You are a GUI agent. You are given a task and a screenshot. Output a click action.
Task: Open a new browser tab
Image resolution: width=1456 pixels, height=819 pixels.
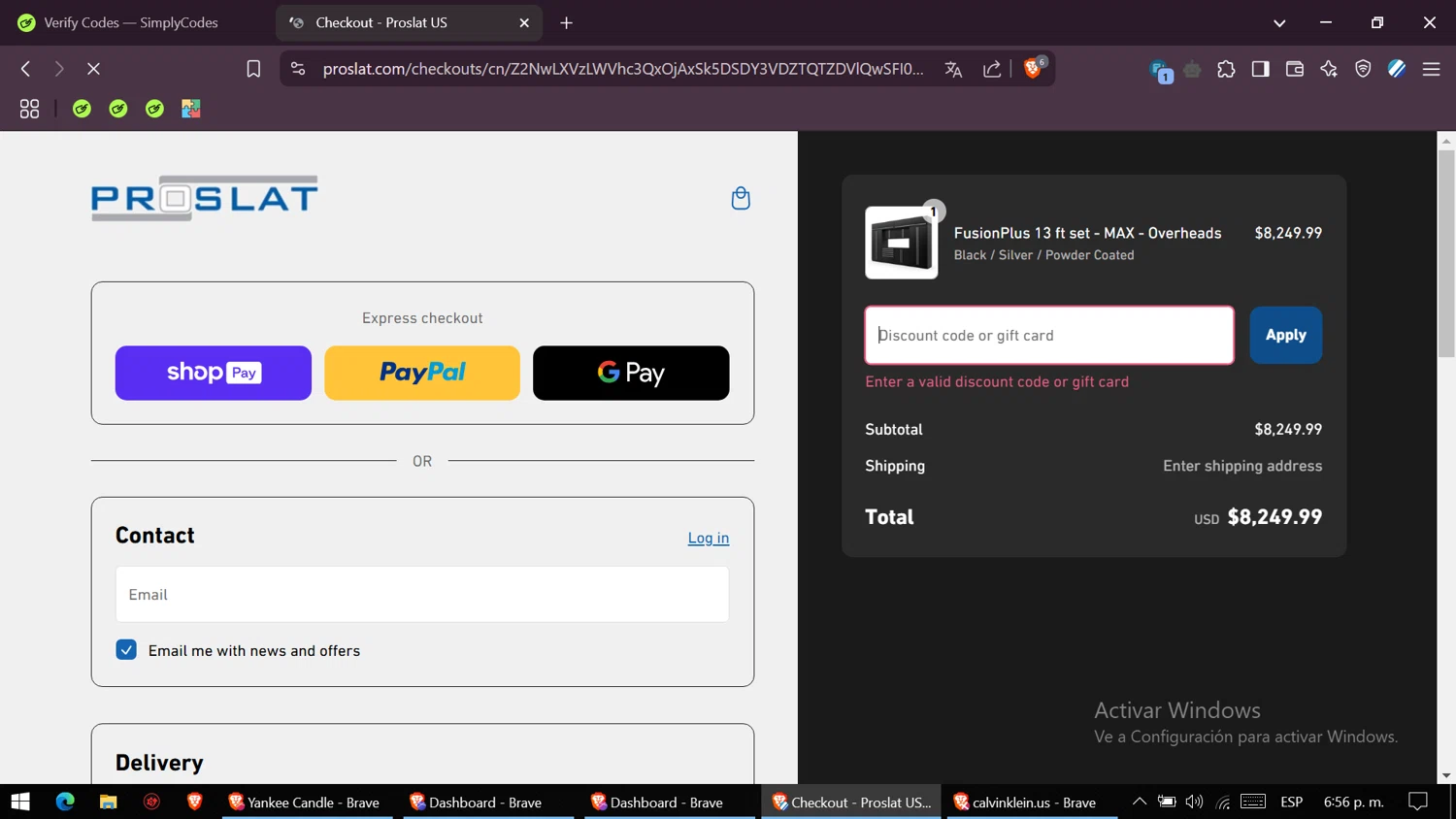coord(567,22)
